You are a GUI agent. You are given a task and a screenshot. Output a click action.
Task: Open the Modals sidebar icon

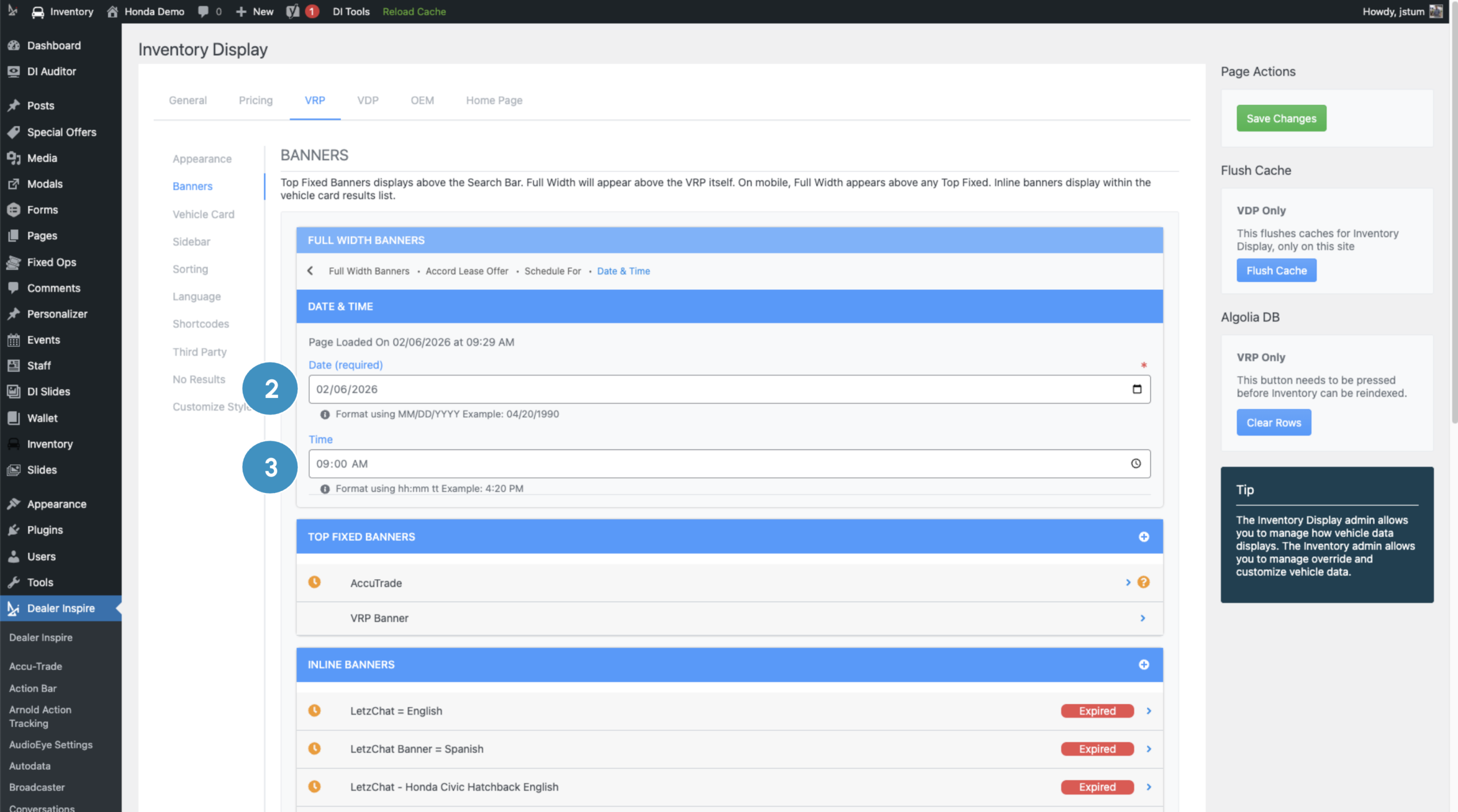pyautogui.click(x=14, y=184)
